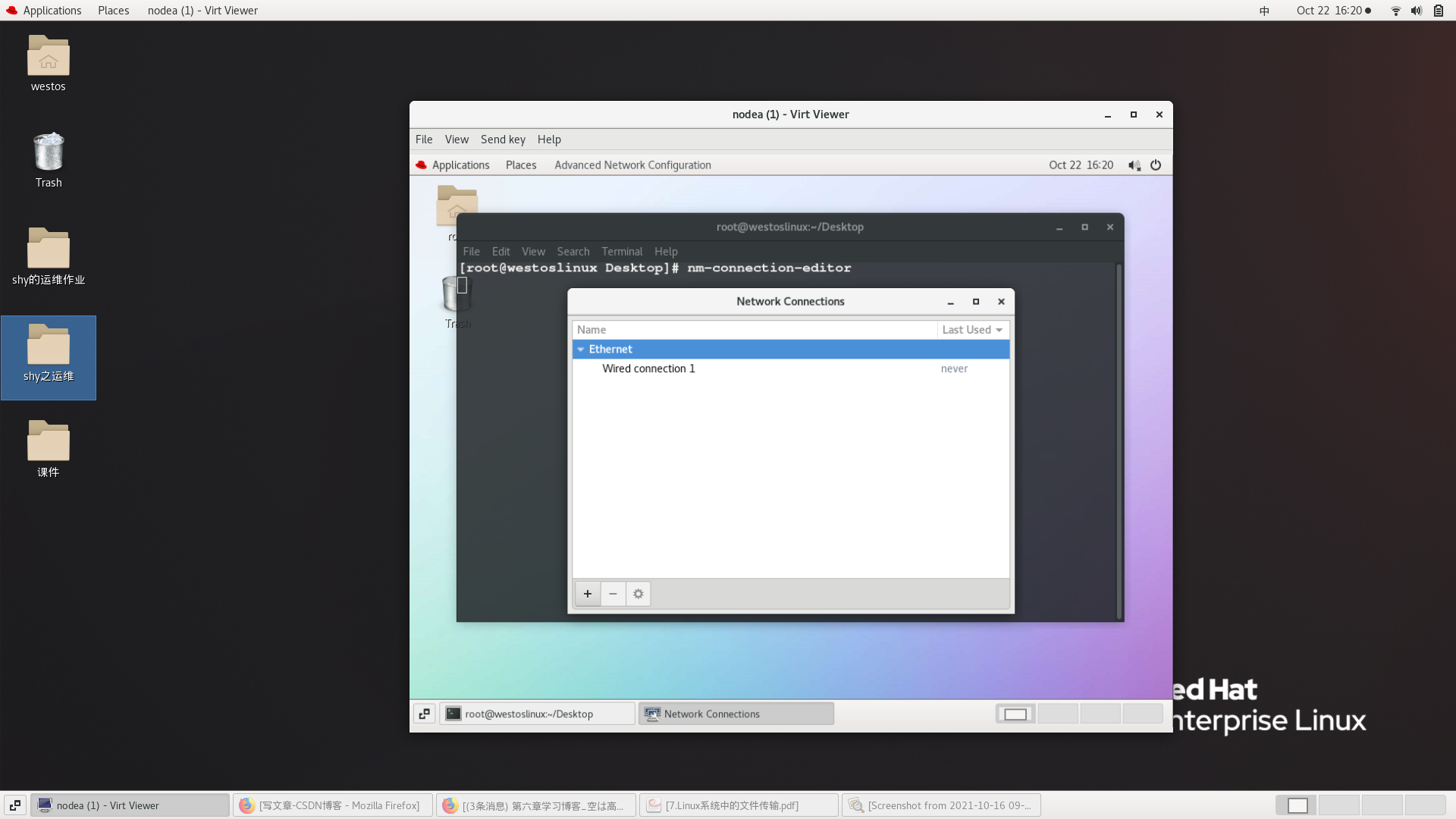Viewport: 1456px width, 819px height.
Task: Open terminal Search menu
Action: point(573,252)
